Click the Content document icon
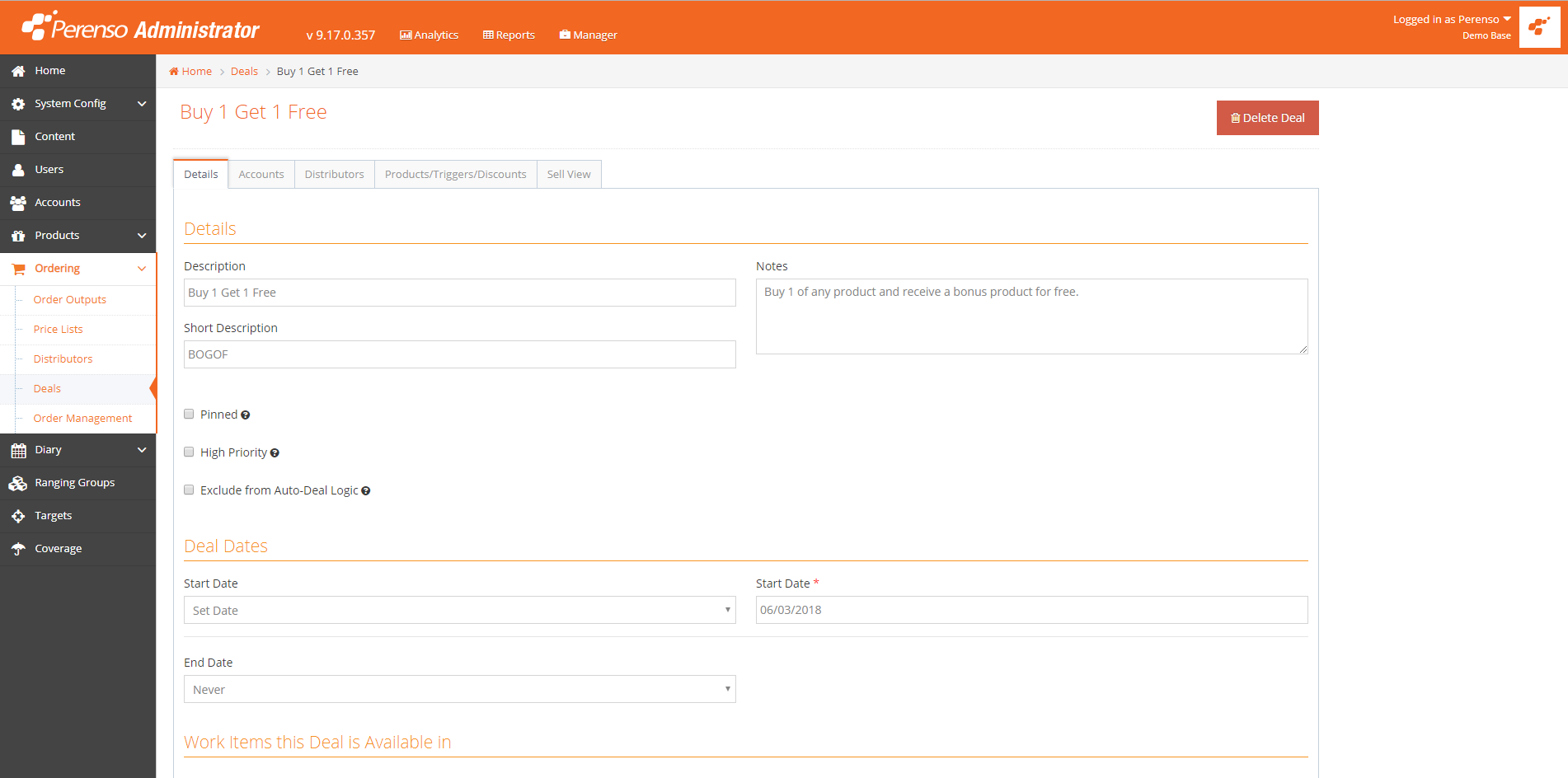This screenshot has height=778, width=1568. pos(18,138)
